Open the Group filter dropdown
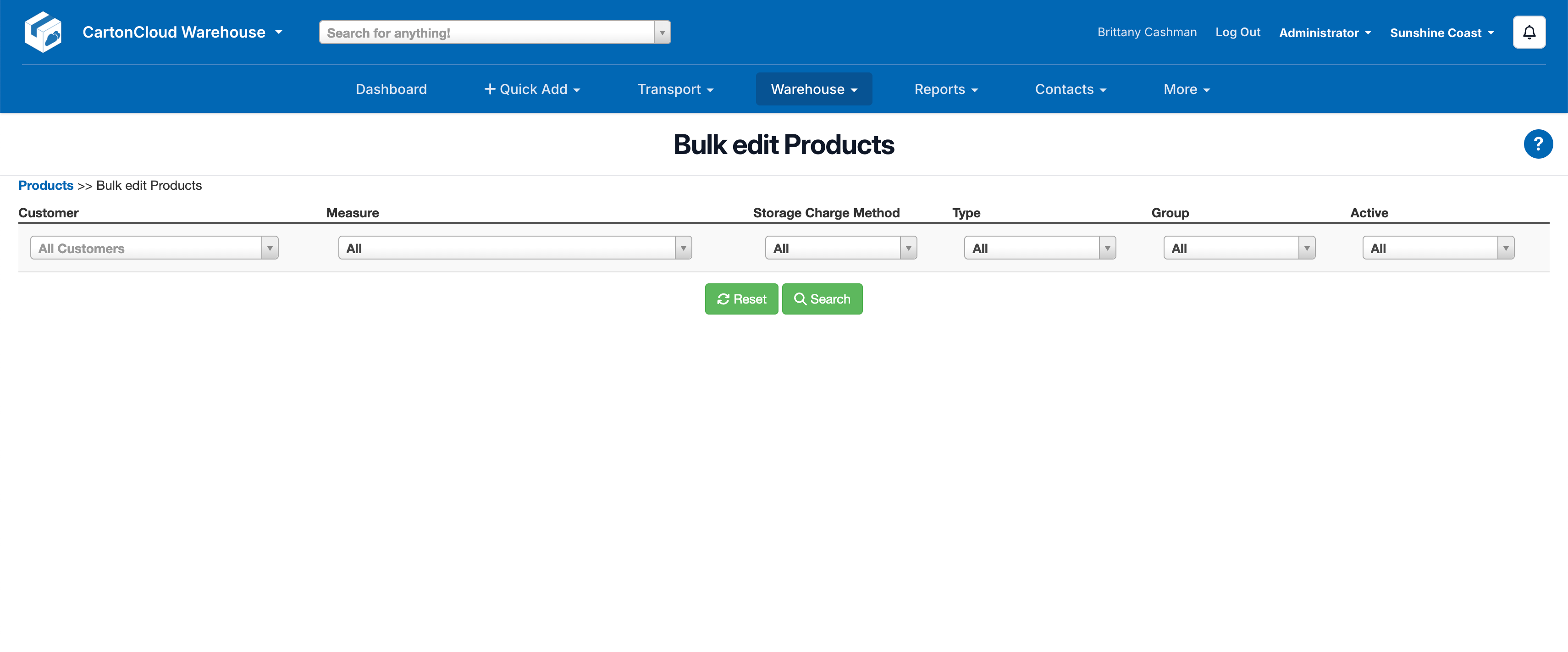Screen dimensions: 1568x652 [1239, 249]
